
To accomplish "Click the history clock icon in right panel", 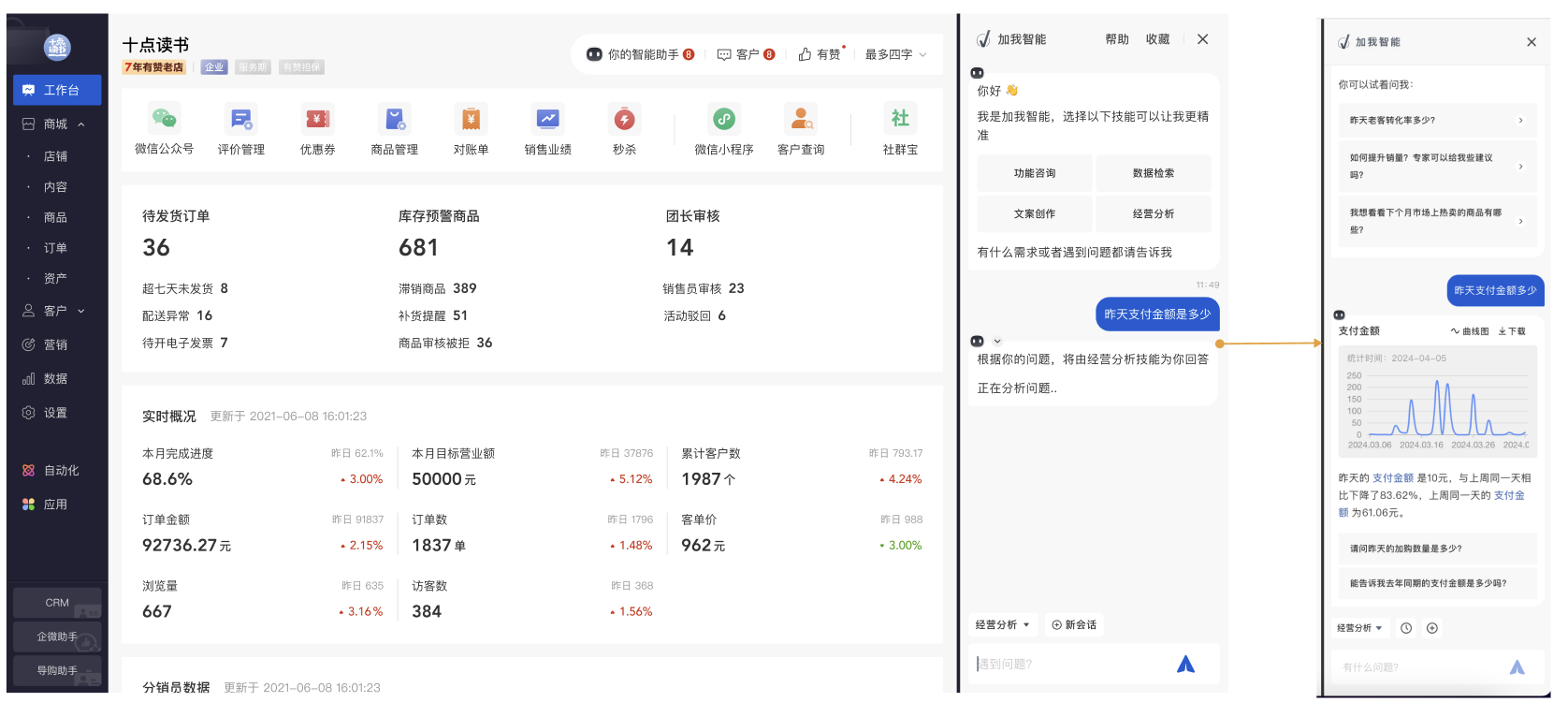I will (1405, 628).
